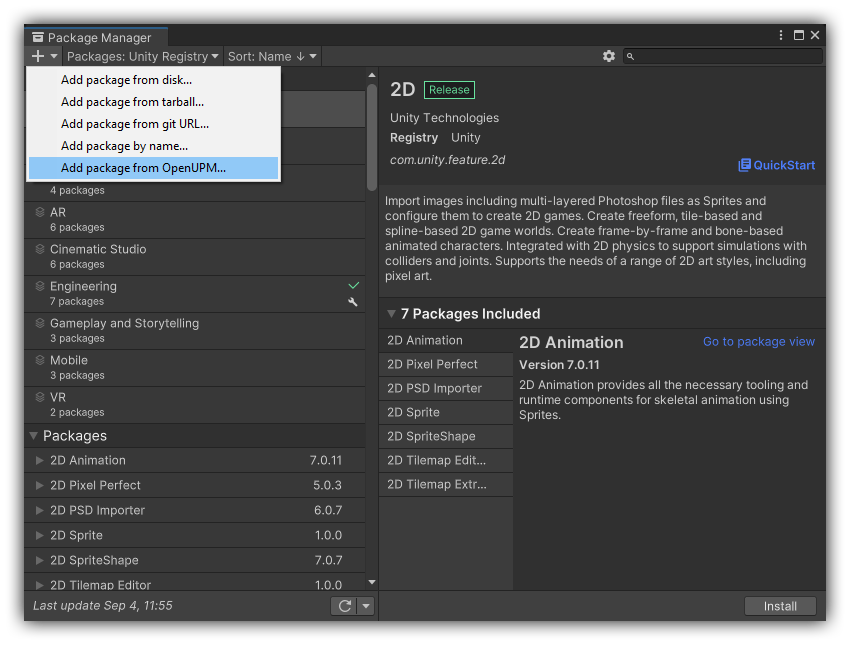Click the vertical ellipsis menu icon
Screen dimensions: 850x645
(780, 34)
